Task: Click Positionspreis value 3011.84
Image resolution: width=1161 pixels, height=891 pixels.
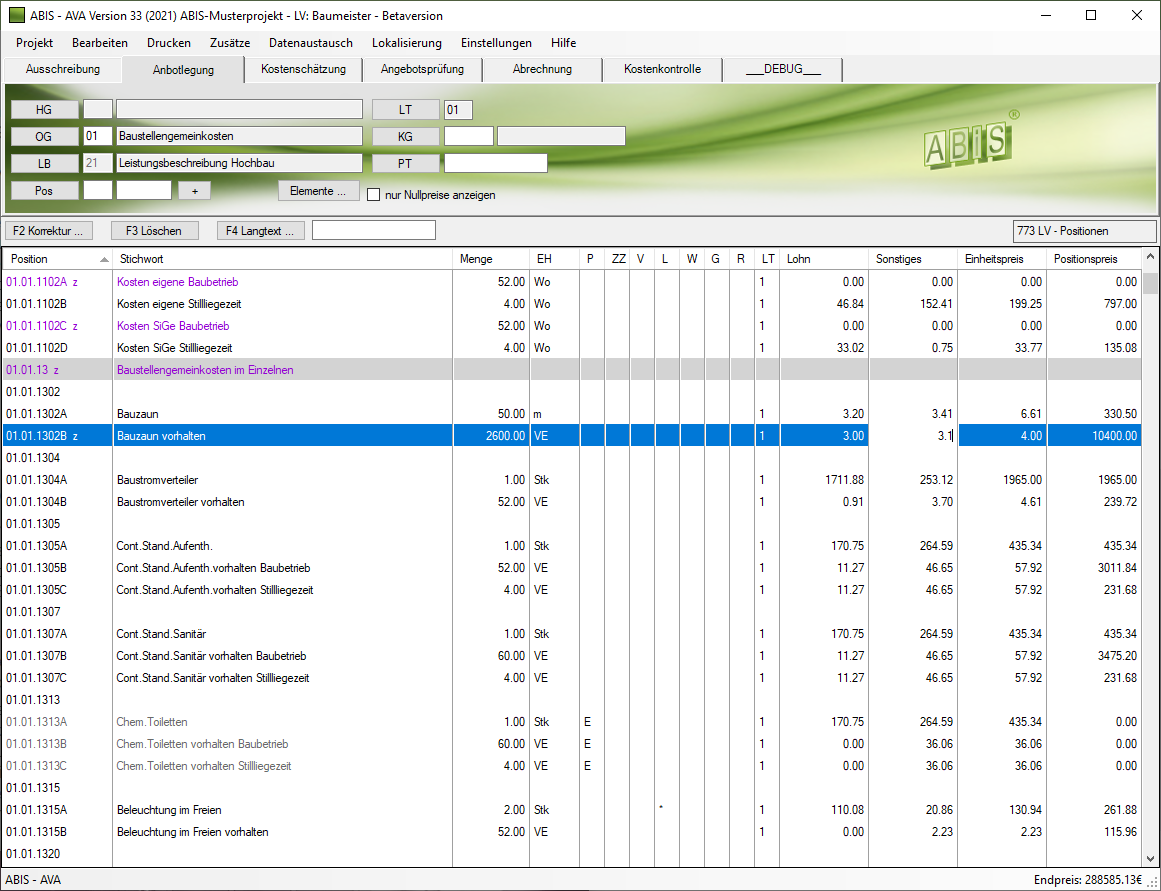Action: tap(1118, 568)
